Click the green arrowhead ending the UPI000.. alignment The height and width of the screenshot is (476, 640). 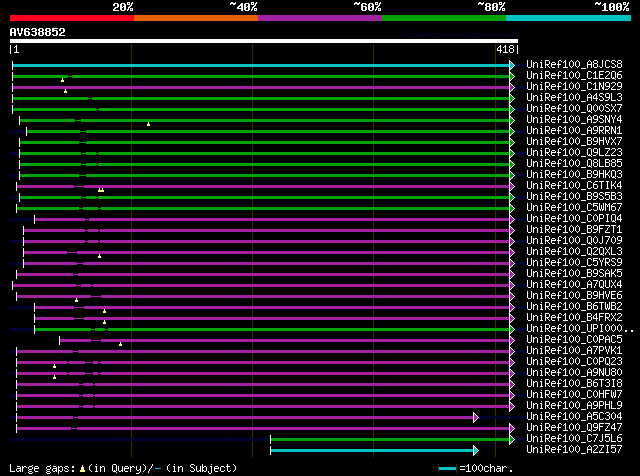(512, 329)
